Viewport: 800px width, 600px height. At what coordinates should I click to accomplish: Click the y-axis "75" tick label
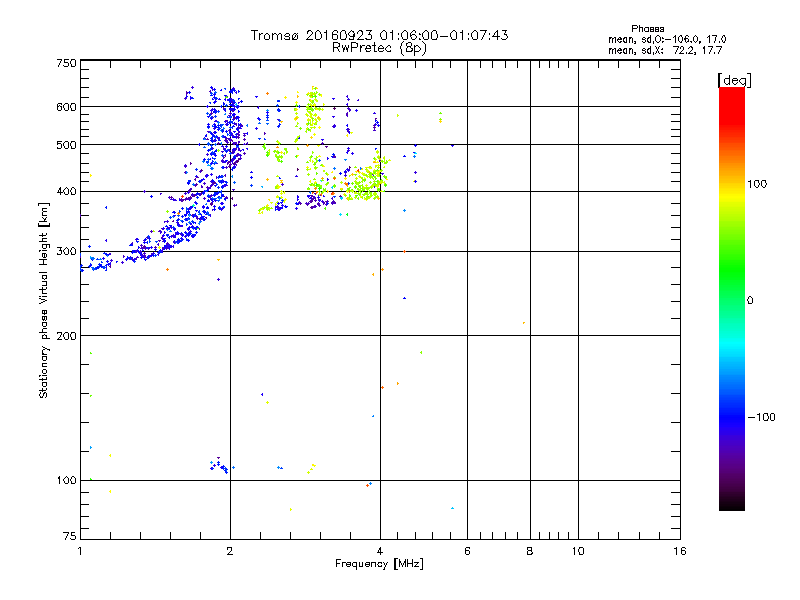(70, 536)
